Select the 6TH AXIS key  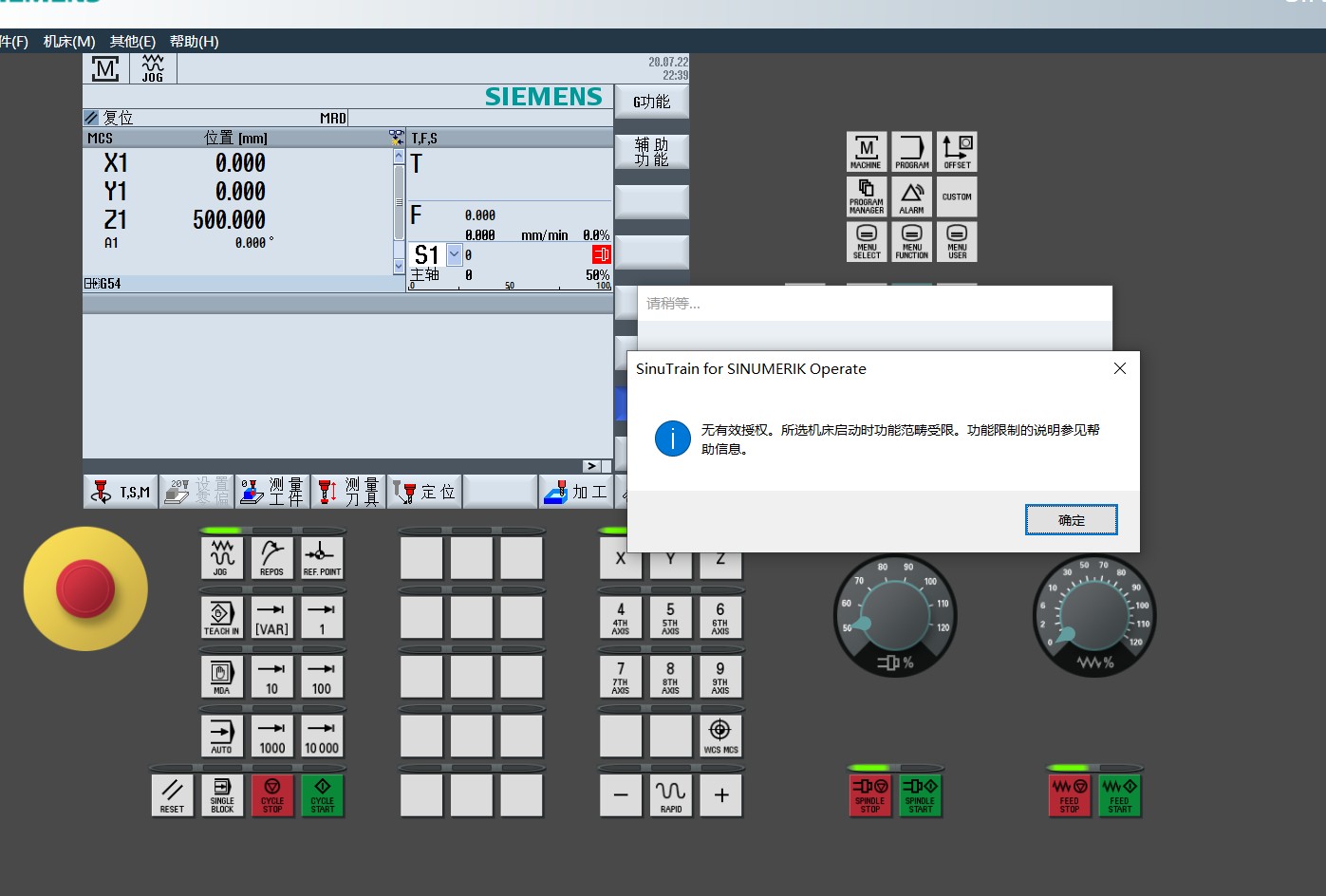[x=720, y=617]
